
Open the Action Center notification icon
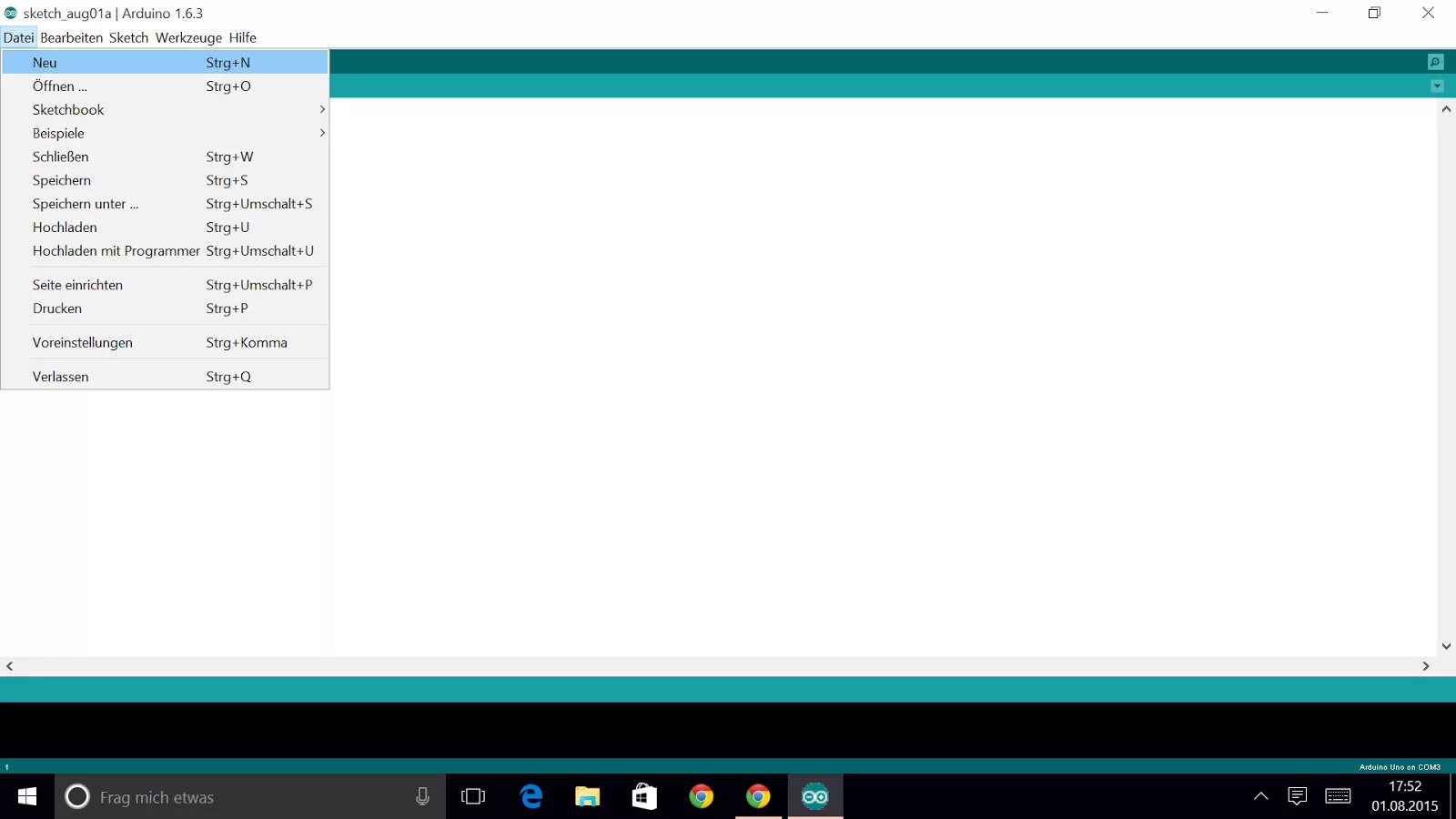pyautogui.click(x=1298, y=796)
